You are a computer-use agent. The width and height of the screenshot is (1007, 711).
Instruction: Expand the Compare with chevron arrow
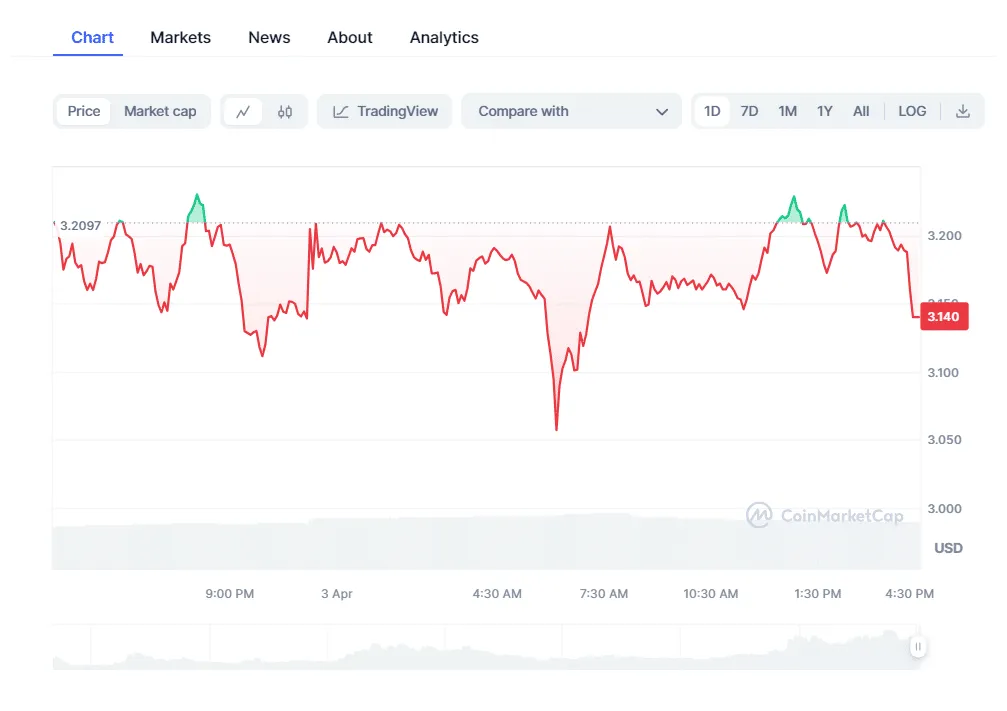[x=662, y=112]
